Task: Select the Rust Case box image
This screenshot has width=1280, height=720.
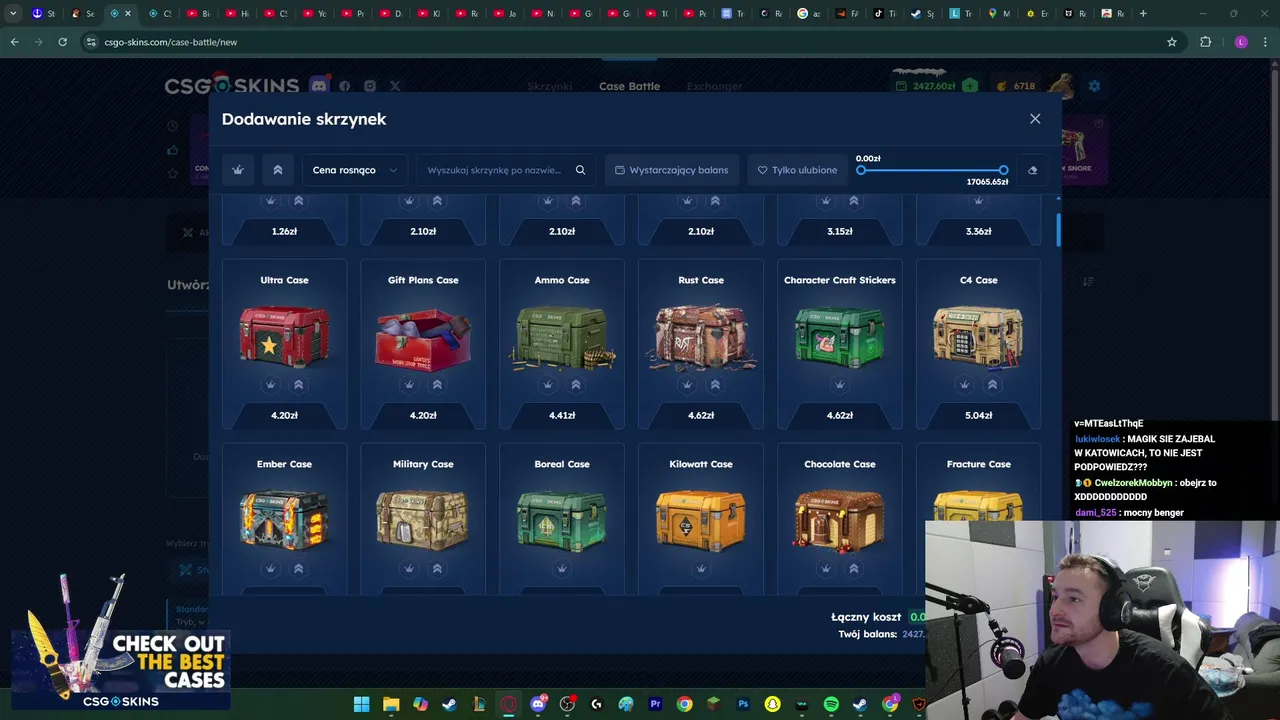Action: pos(701,336)
